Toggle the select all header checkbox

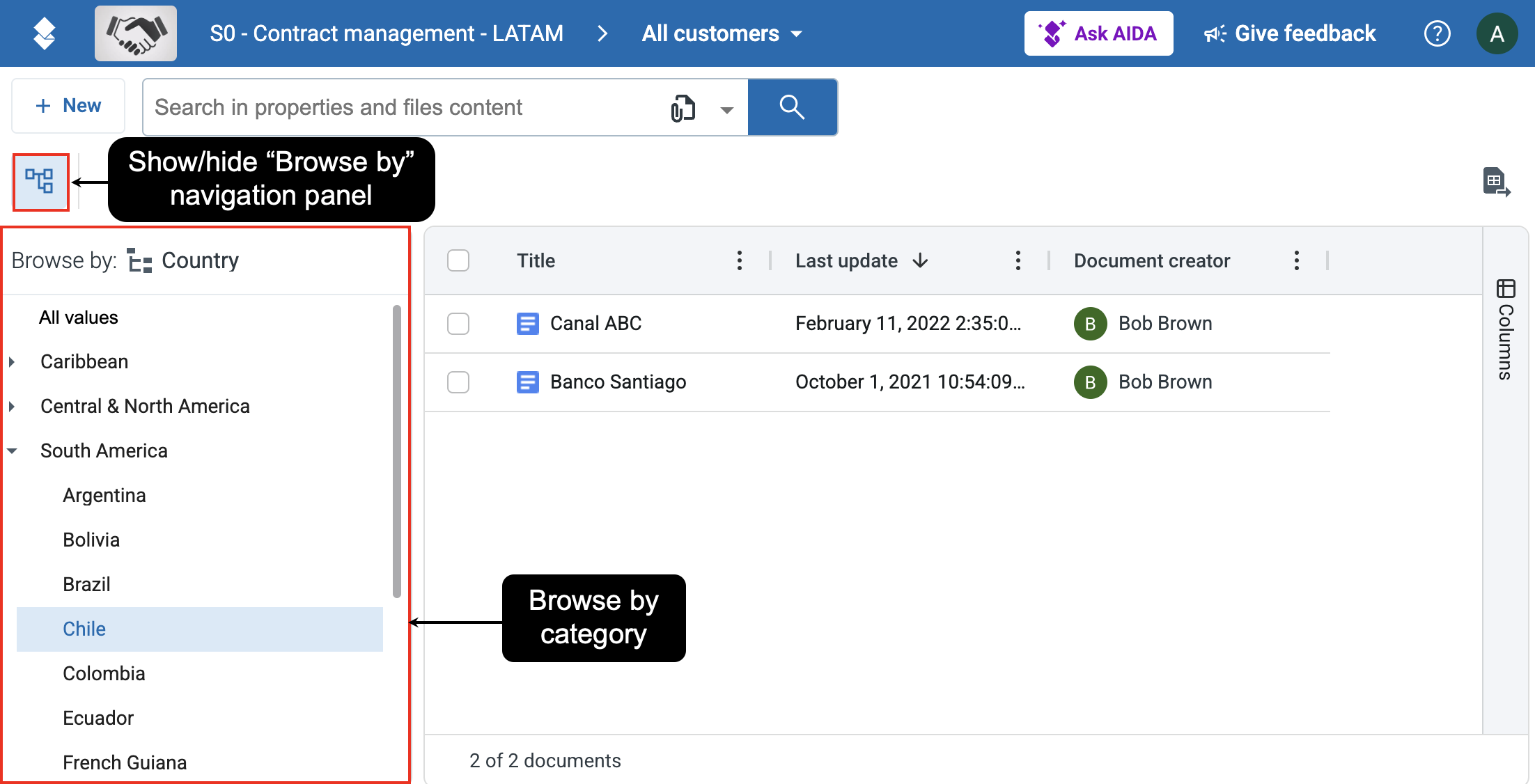pyautogui.click(x=458, y=260)
